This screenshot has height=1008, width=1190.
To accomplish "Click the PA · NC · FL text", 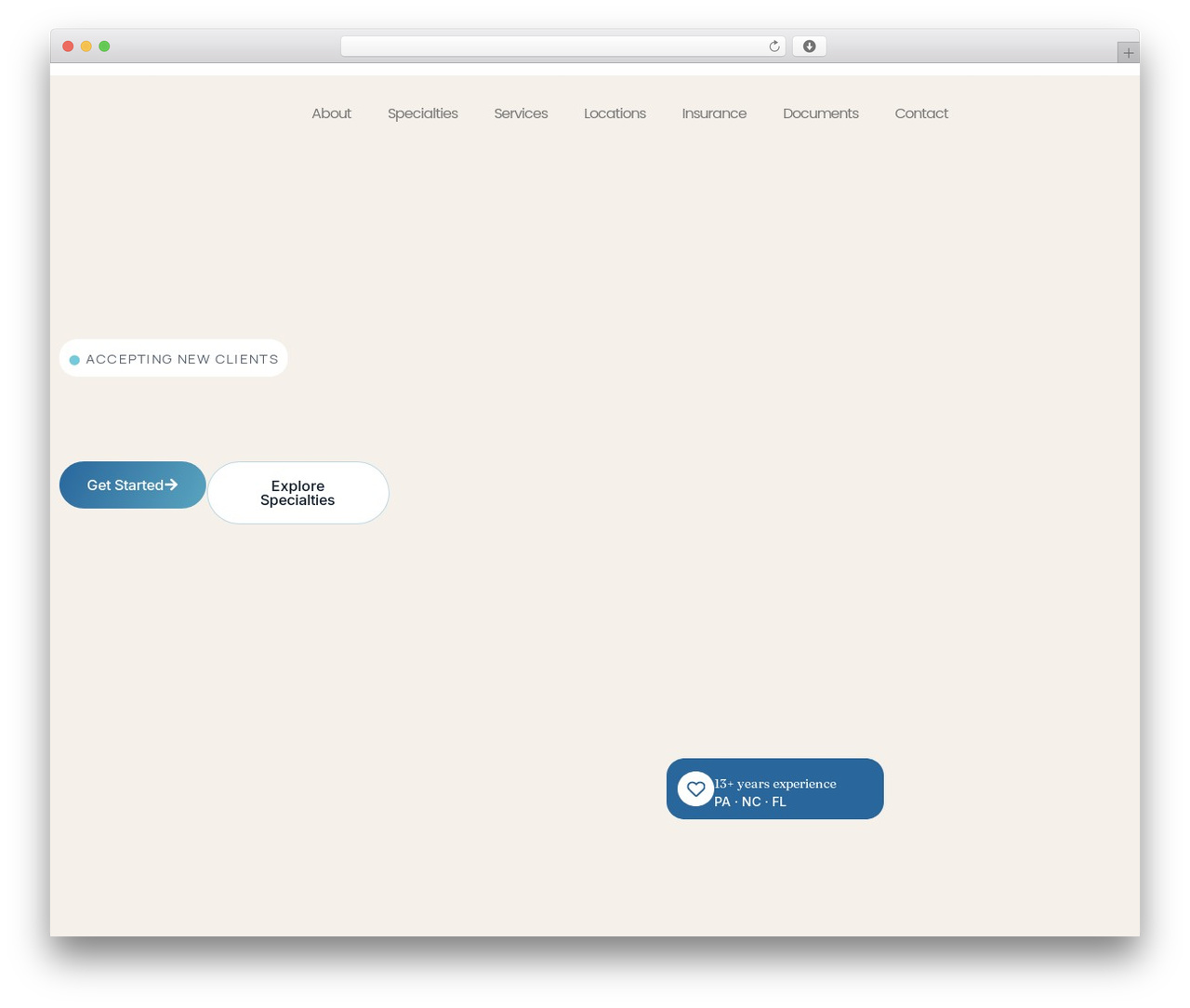I will point(750,802).
